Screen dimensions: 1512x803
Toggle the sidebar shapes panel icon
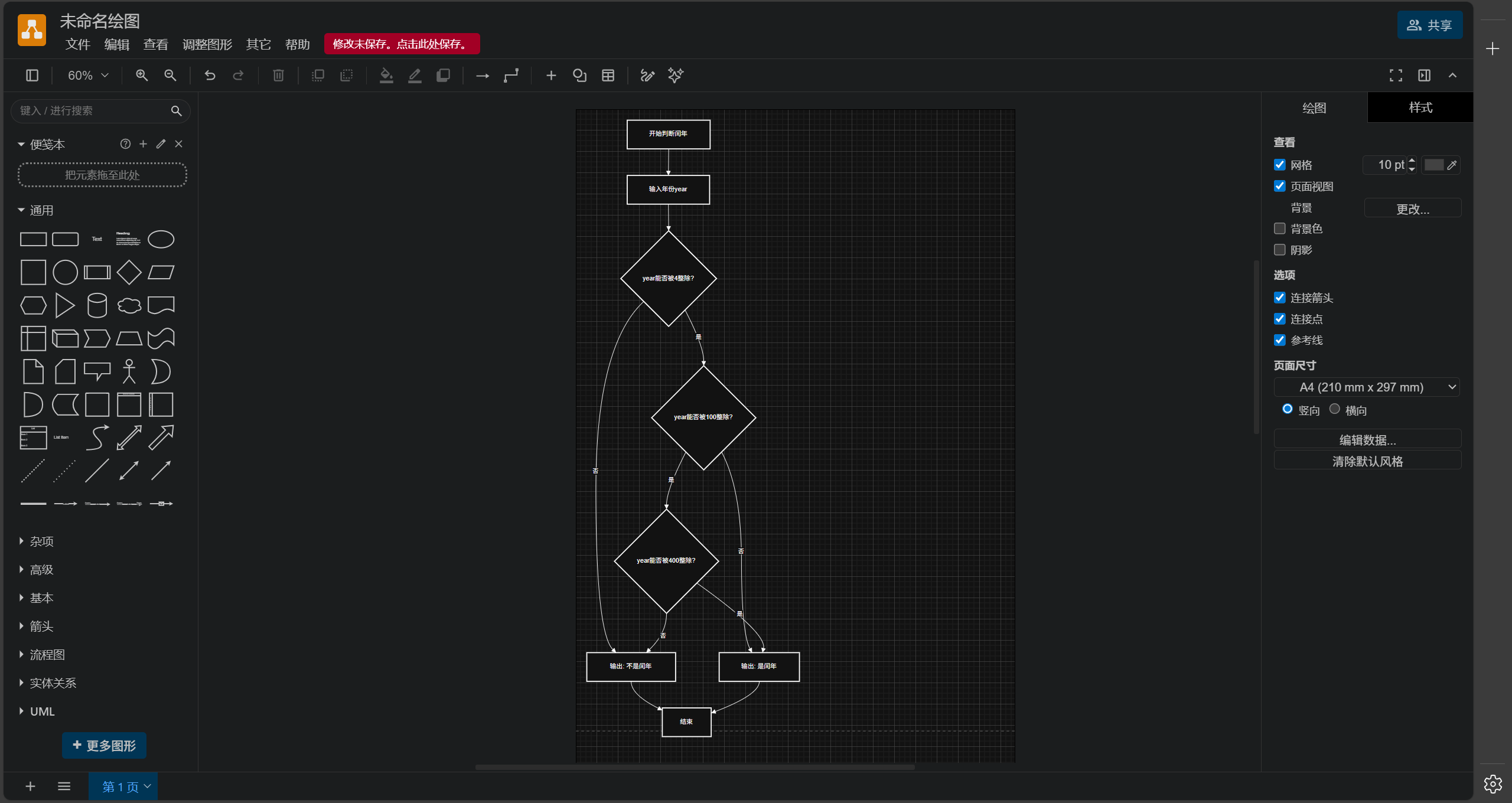pyautogui.click(x=32, y=76)
